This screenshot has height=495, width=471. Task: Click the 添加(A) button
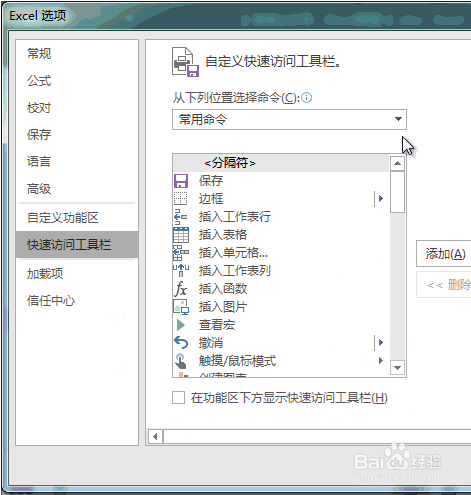(444, 254)
